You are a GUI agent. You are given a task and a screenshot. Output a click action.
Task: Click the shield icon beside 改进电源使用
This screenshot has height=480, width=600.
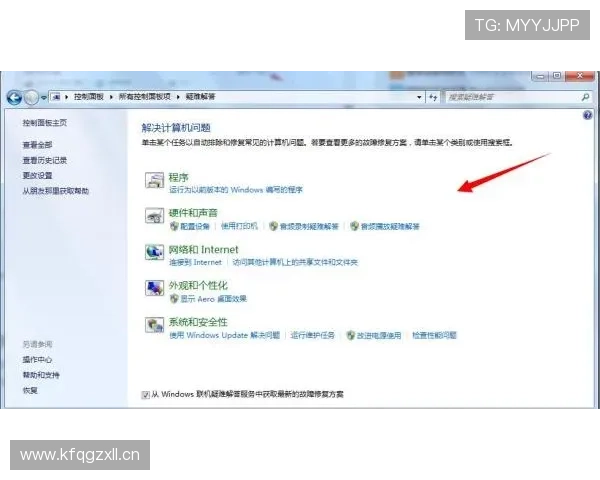tap(351, 335)
